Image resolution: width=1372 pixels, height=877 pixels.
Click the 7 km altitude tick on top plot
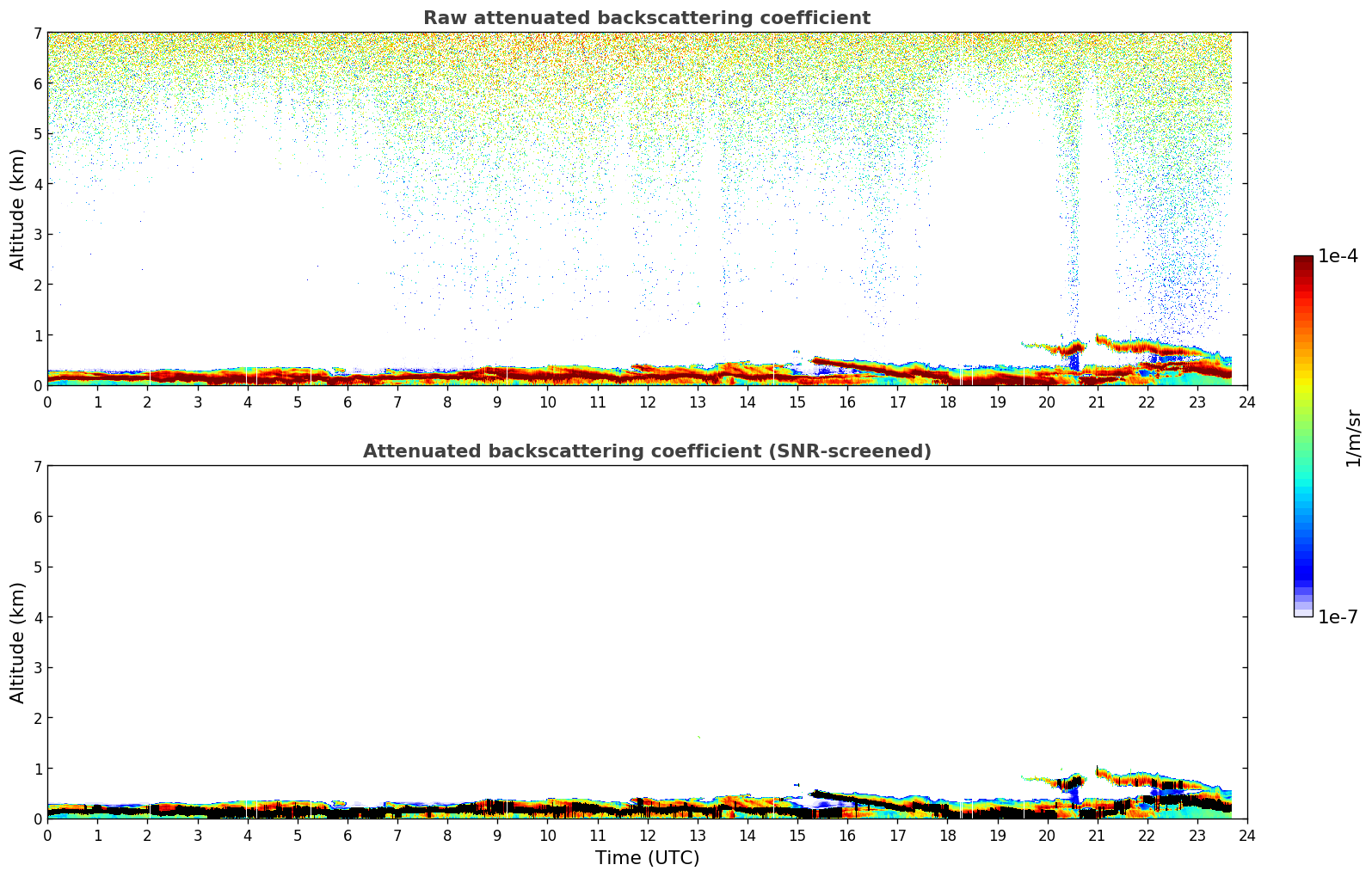coord(37,34)
